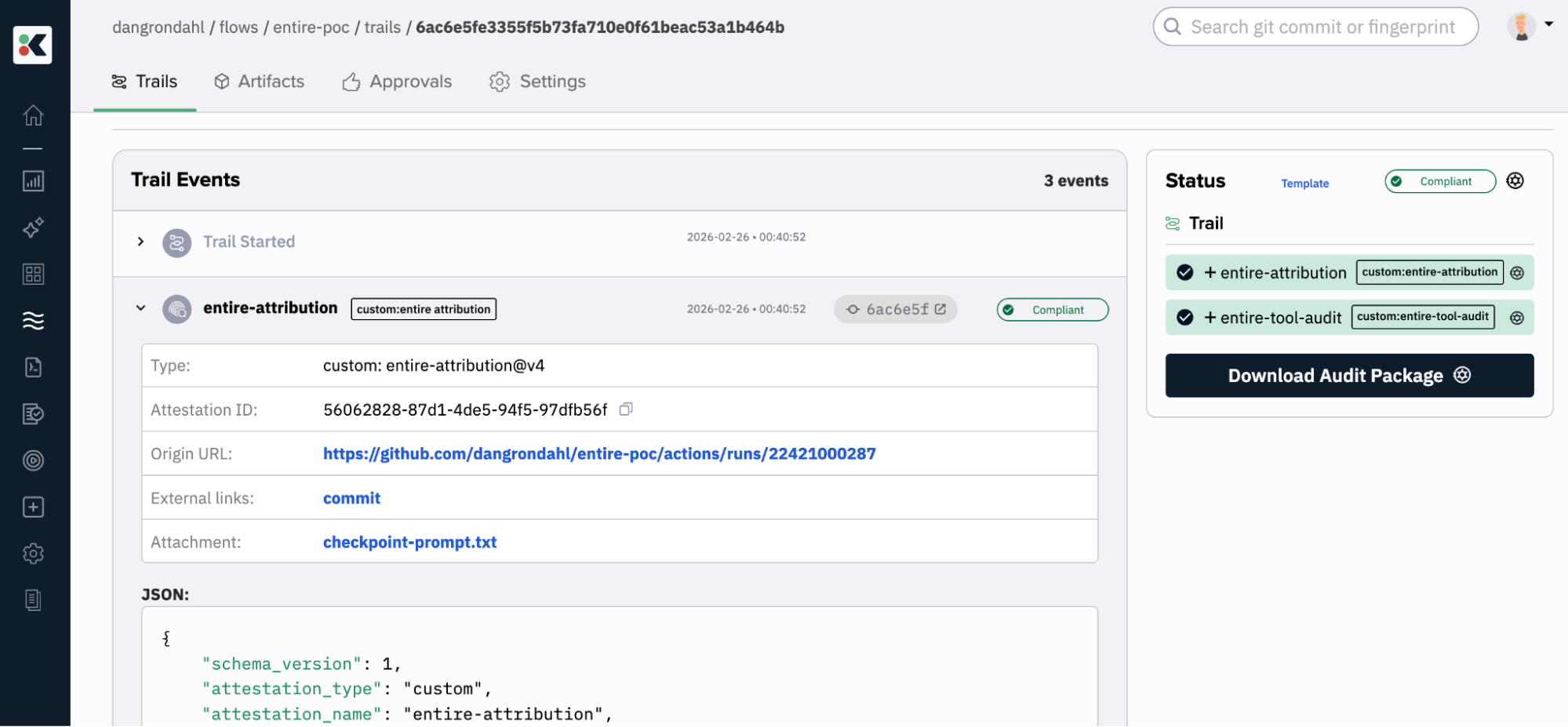The width and height of the screenshot is (1568, 727).
Task: Open the checkpoint-prompt.txt attachment
Action: coord(409,542)
